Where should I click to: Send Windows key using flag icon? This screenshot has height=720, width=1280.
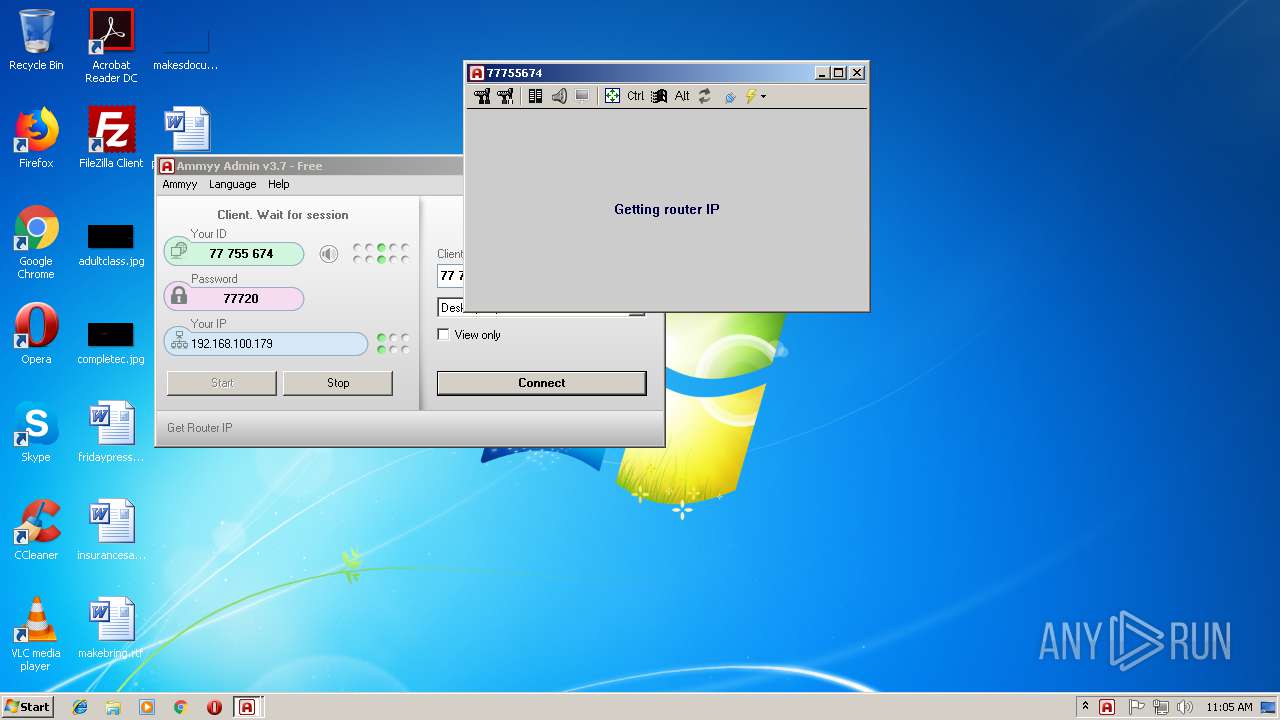tap(659, 96)
